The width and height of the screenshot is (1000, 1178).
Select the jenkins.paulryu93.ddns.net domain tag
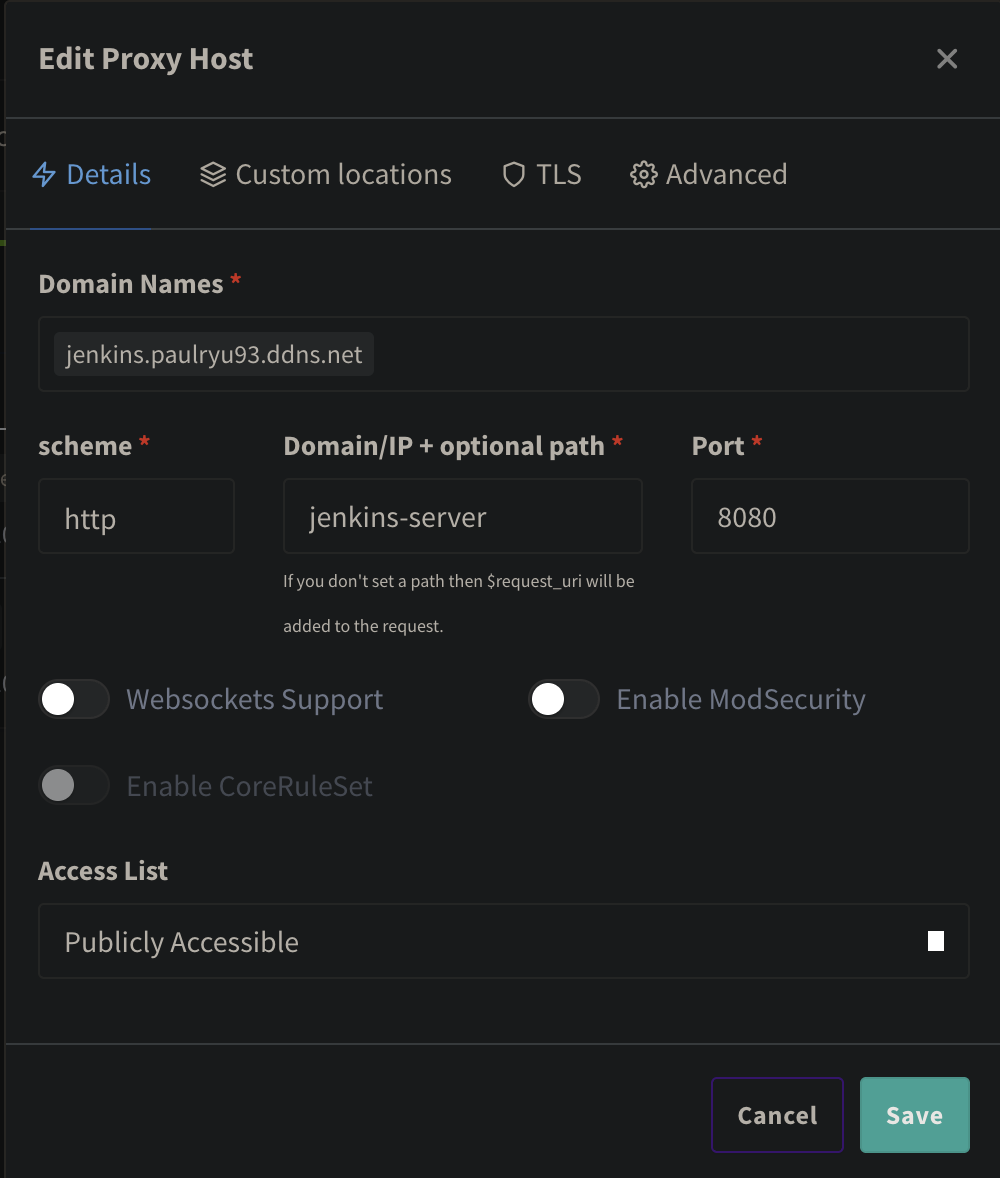point(214,354)
